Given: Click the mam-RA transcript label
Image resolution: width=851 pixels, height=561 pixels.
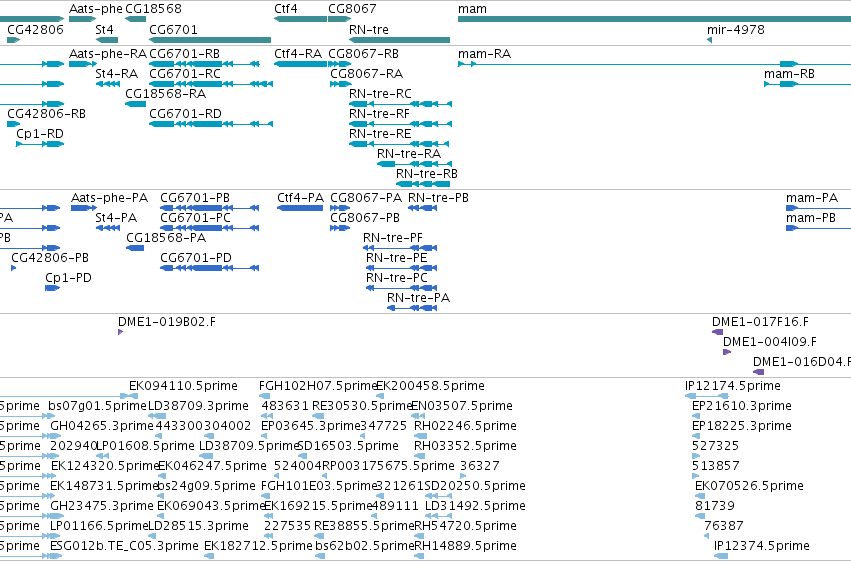Looking at the screenshot, I should point(484,54).
